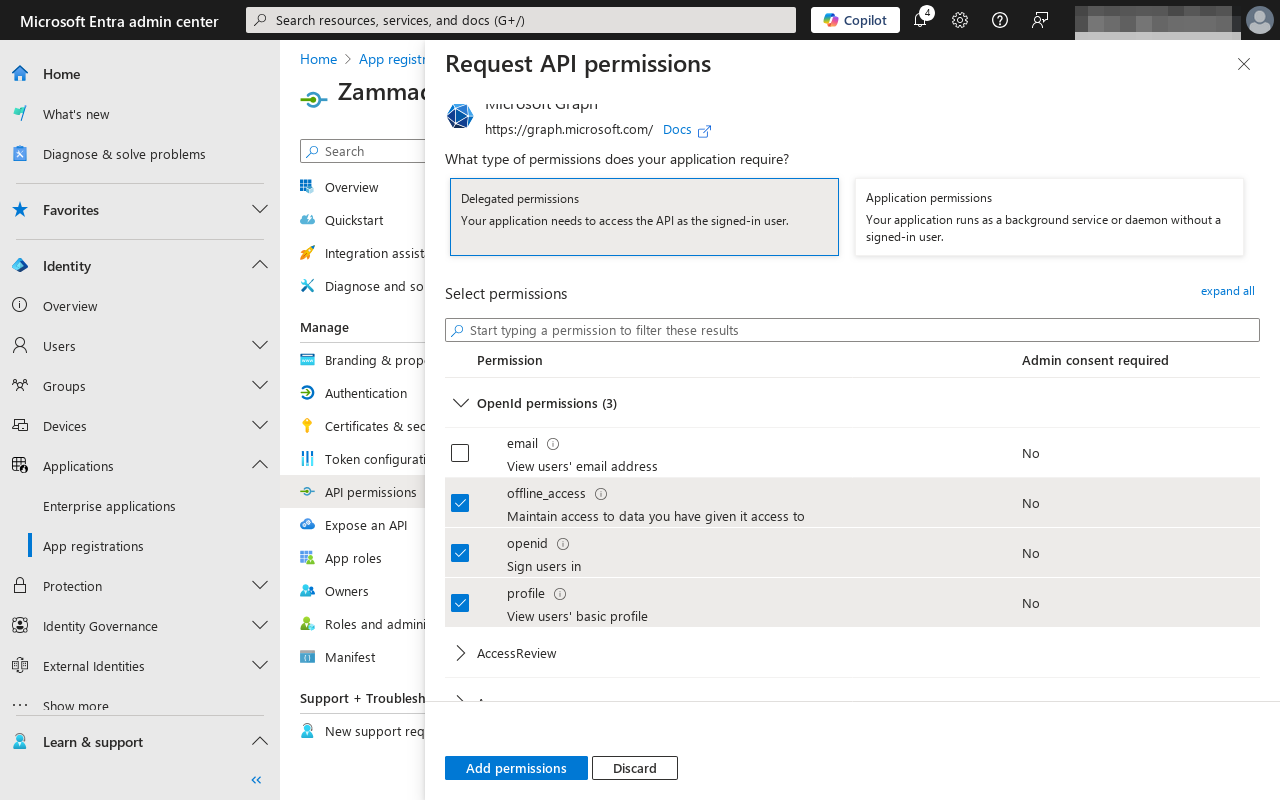
Task: Click the External Identities icon
Action: tap(20, 666)
